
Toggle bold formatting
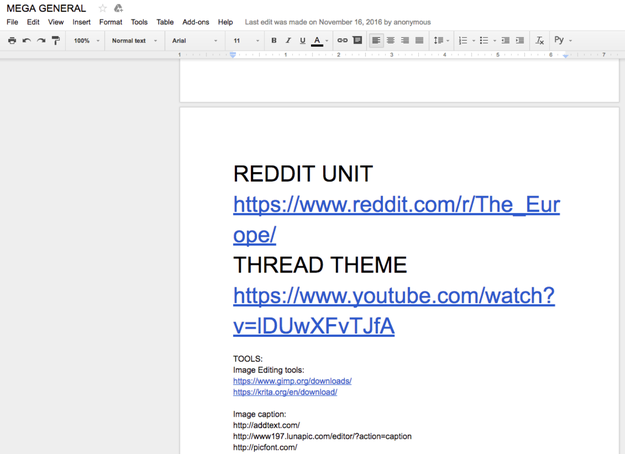pyautogui.click(x=274, y=41)
